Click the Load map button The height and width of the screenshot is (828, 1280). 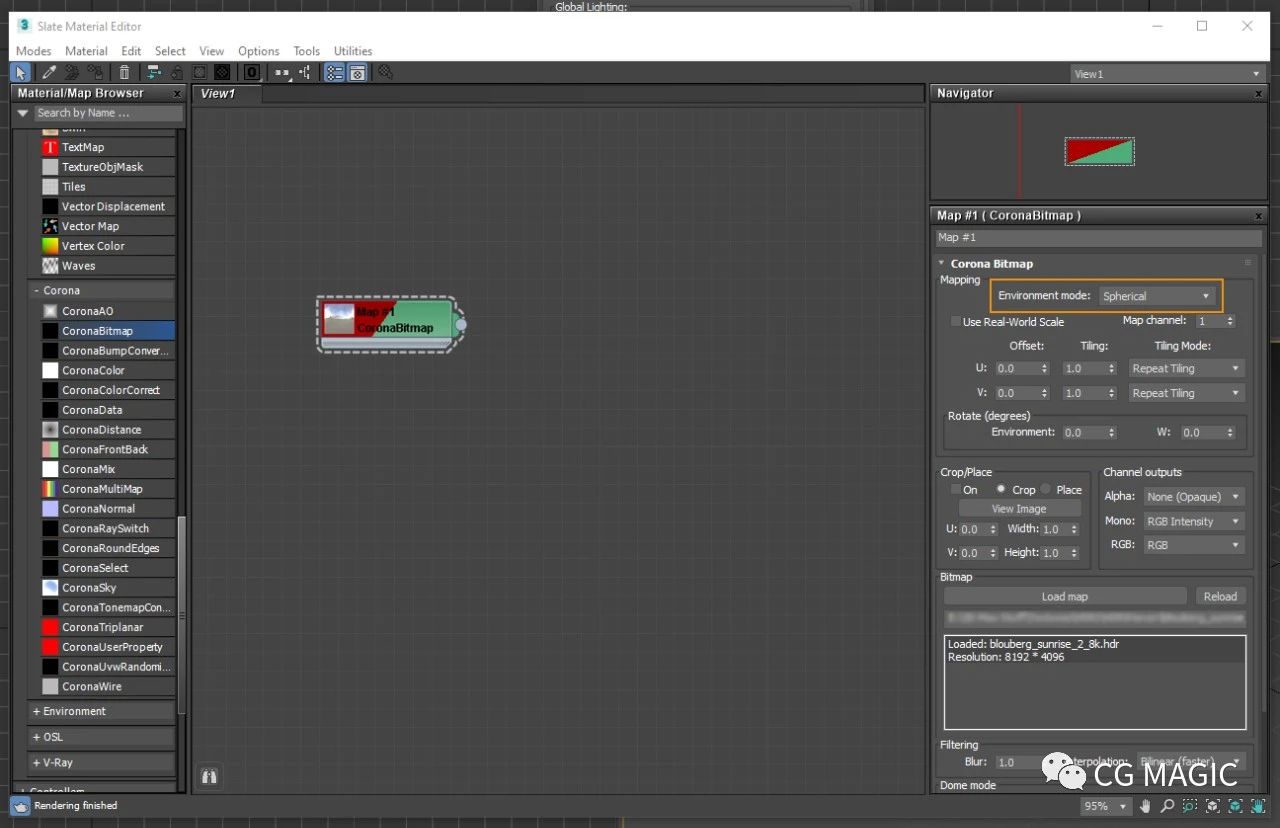coord(1065,597)
